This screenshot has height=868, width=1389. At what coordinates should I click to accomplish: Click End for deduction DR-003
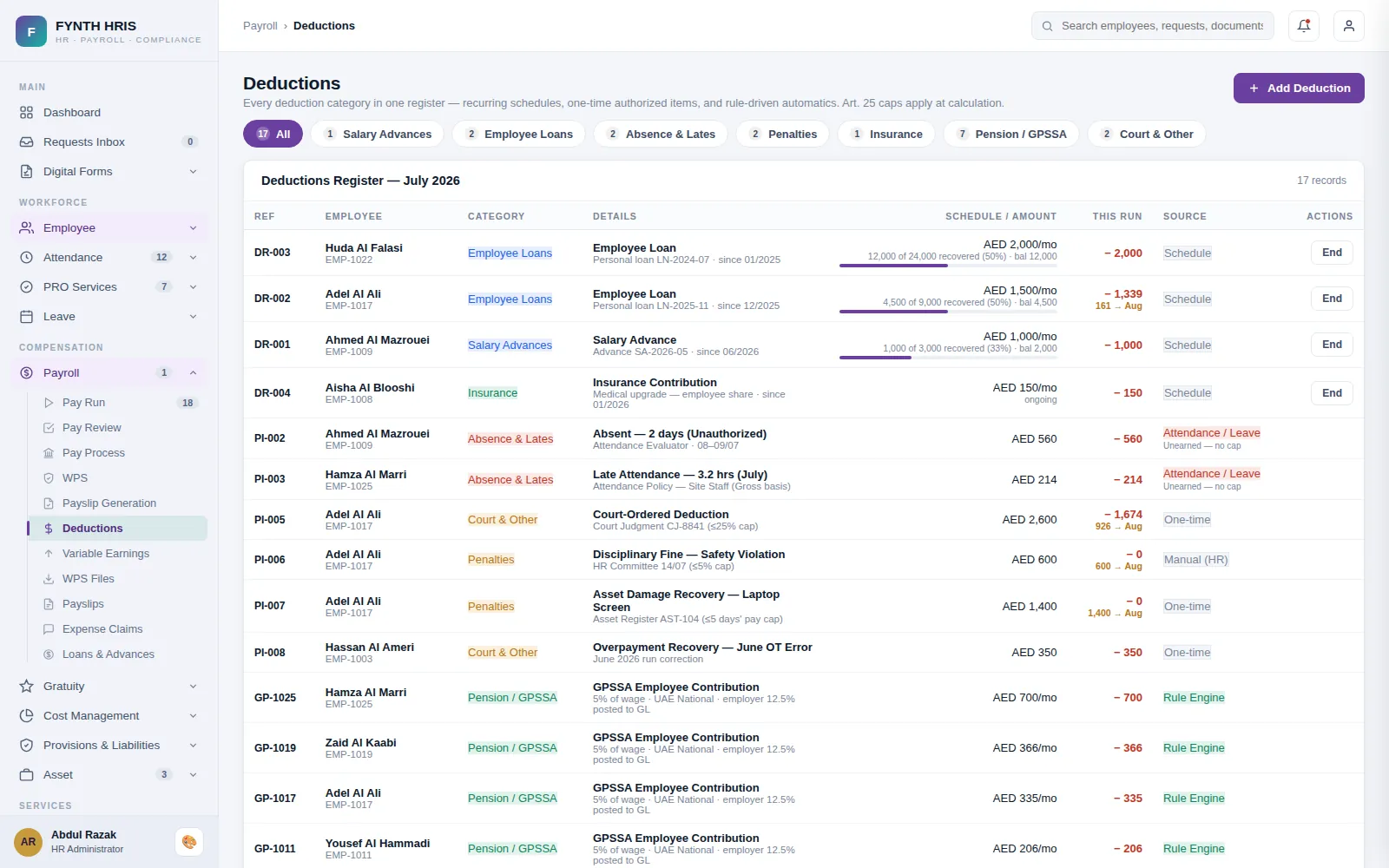[1332, 253]
